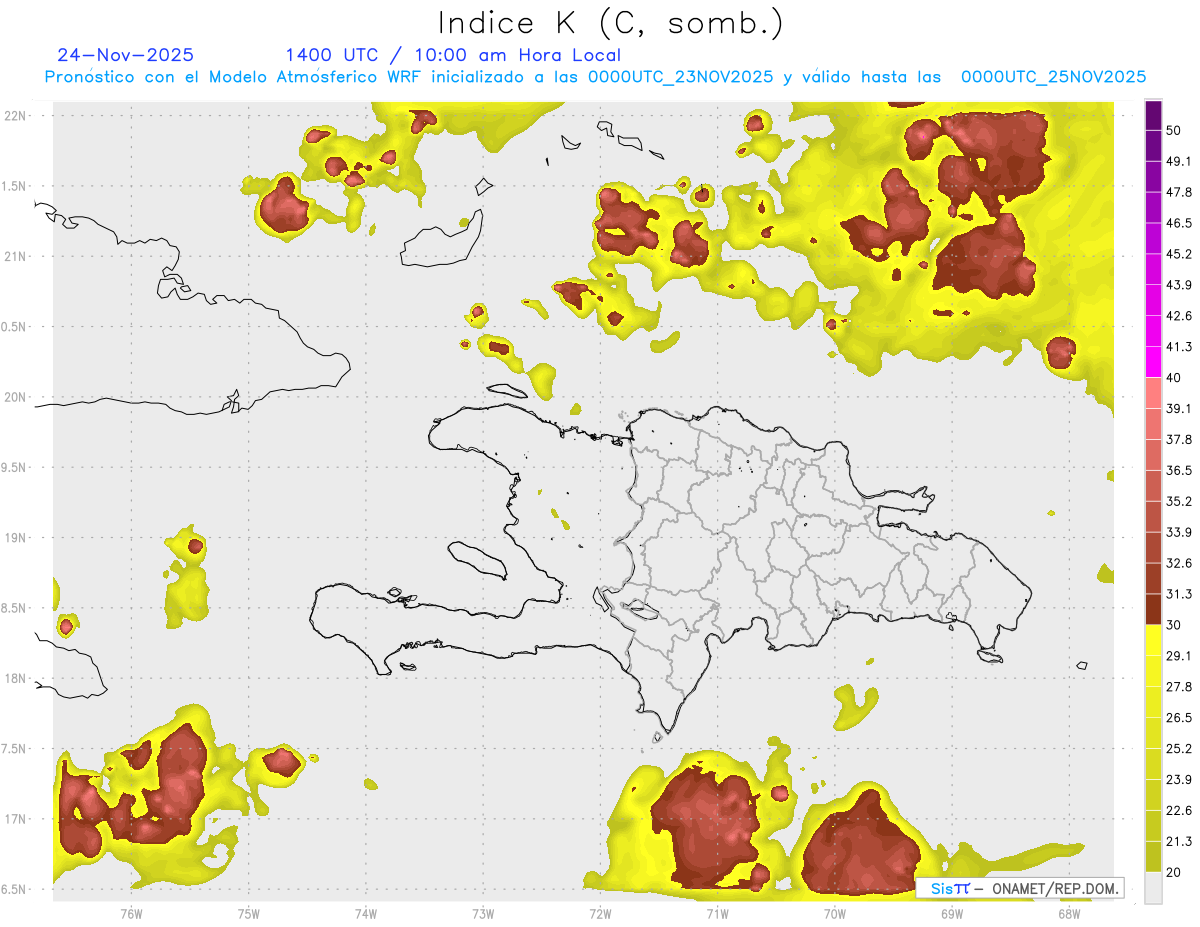The height and width of the screenshot is (927, 1200).
Task: Click the "70W" longitude axis label
Action: [x=834, y=913]
